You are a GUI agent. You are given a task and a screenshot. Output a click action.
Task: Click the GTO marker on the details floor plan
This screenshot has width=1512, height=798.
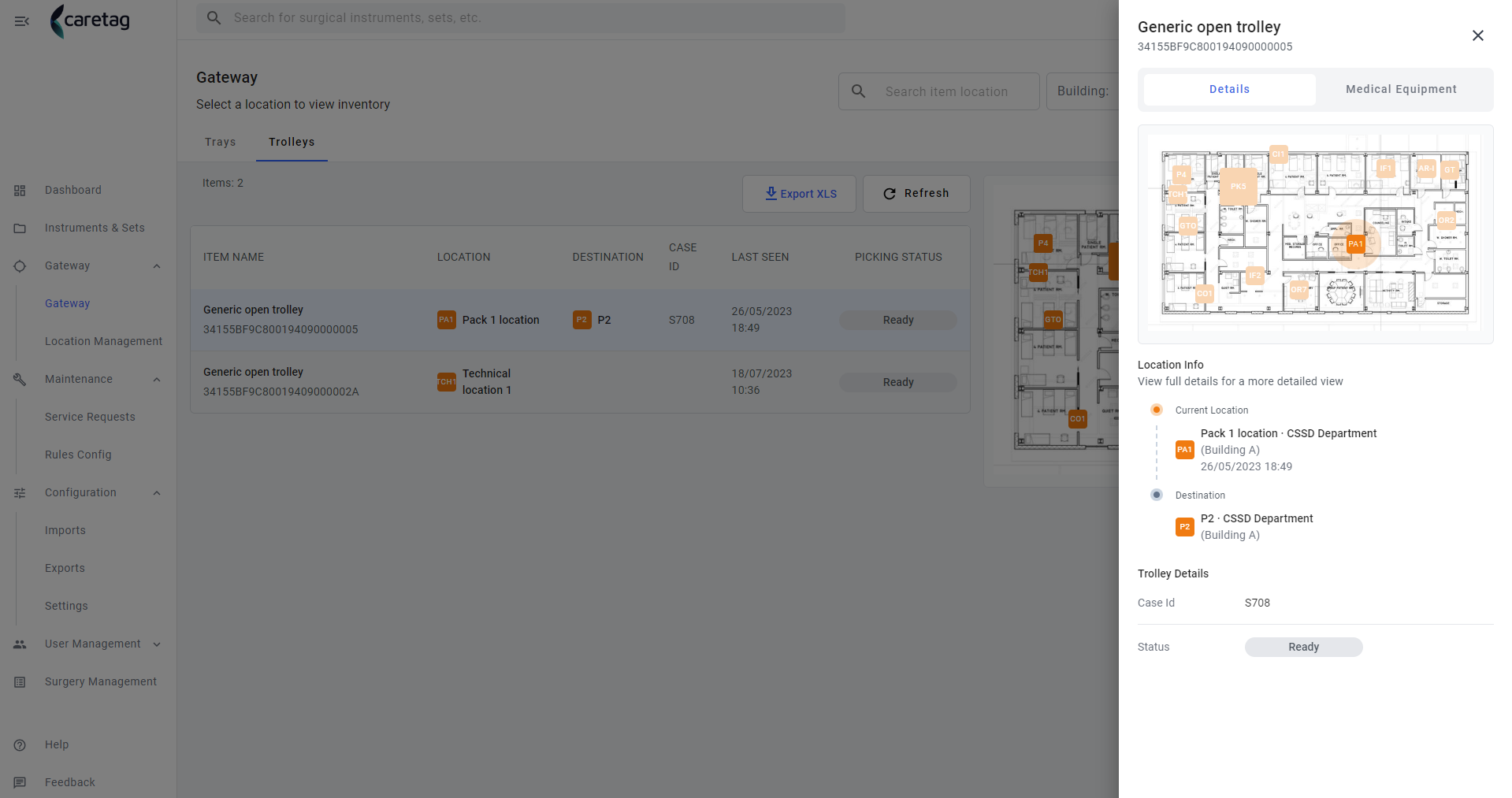pyautogui.click(x=1187, y=226)
